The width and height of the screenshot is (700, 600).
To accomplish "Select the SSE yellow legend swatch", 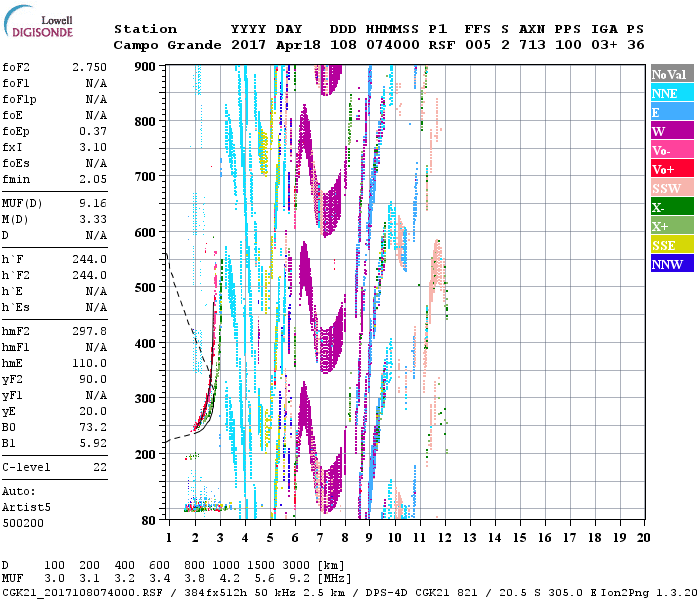I will [672, 245].
